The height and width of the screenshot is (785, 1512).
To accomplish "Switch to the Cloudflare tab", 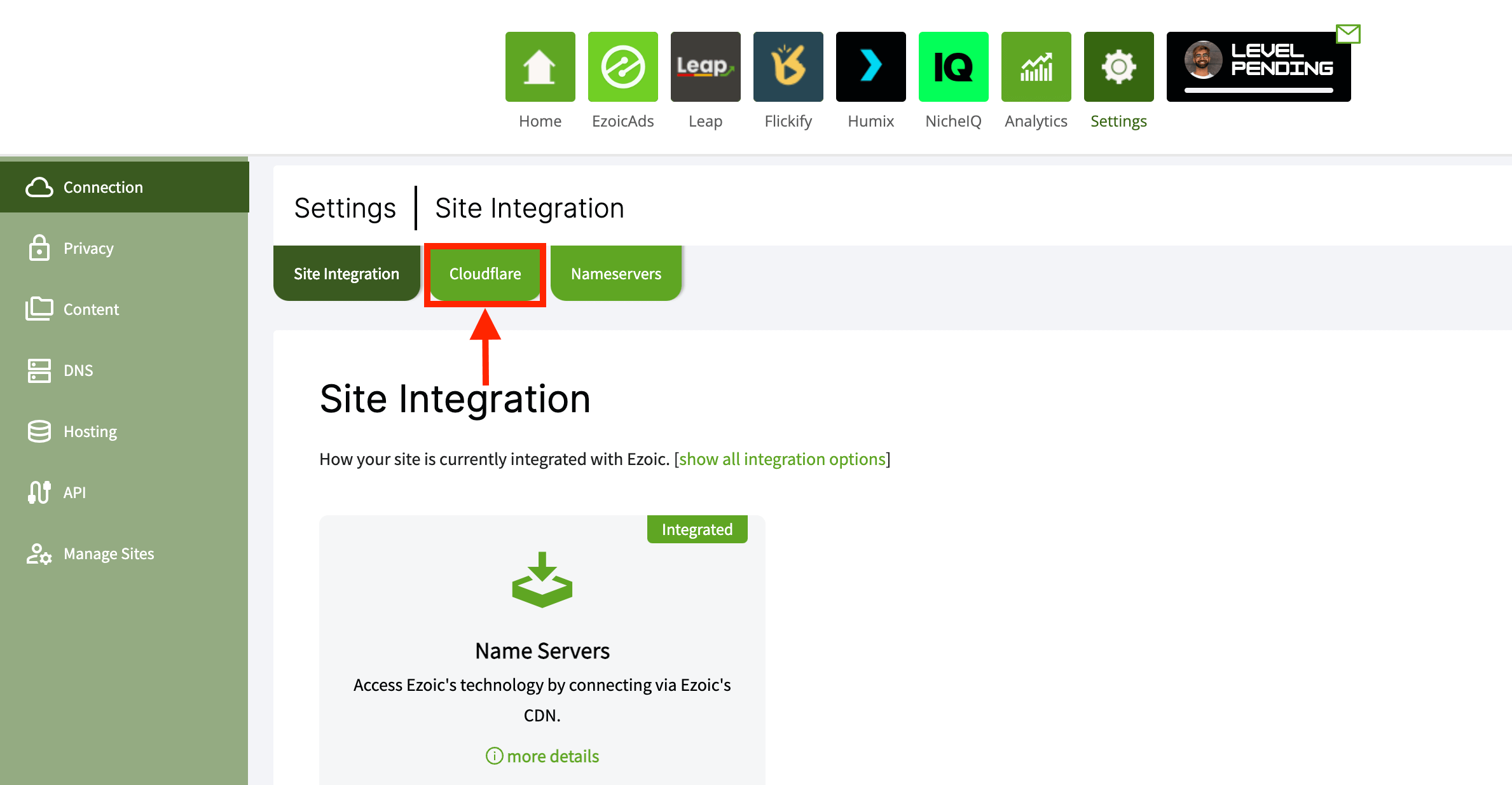I will click(485, 274).
